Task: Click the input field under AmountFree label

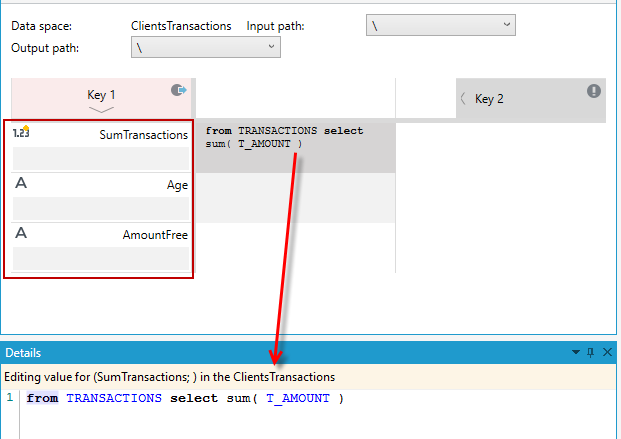Action: point(101,259)
